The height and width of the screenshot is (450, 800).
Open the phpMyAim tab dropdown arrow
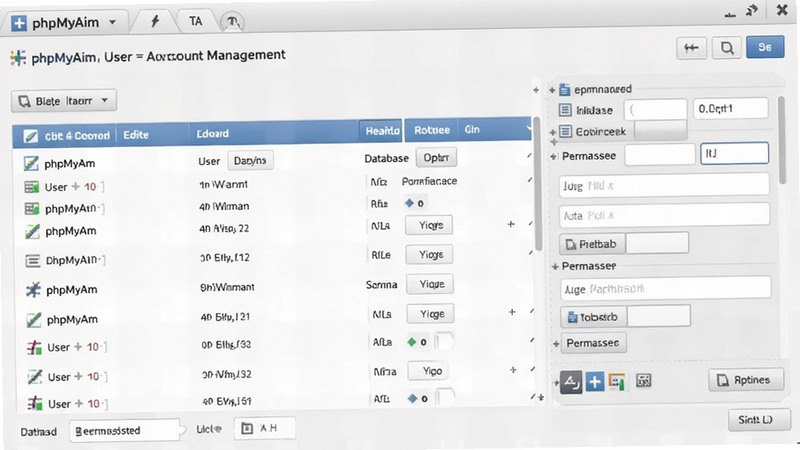click(x=112, y=22)
